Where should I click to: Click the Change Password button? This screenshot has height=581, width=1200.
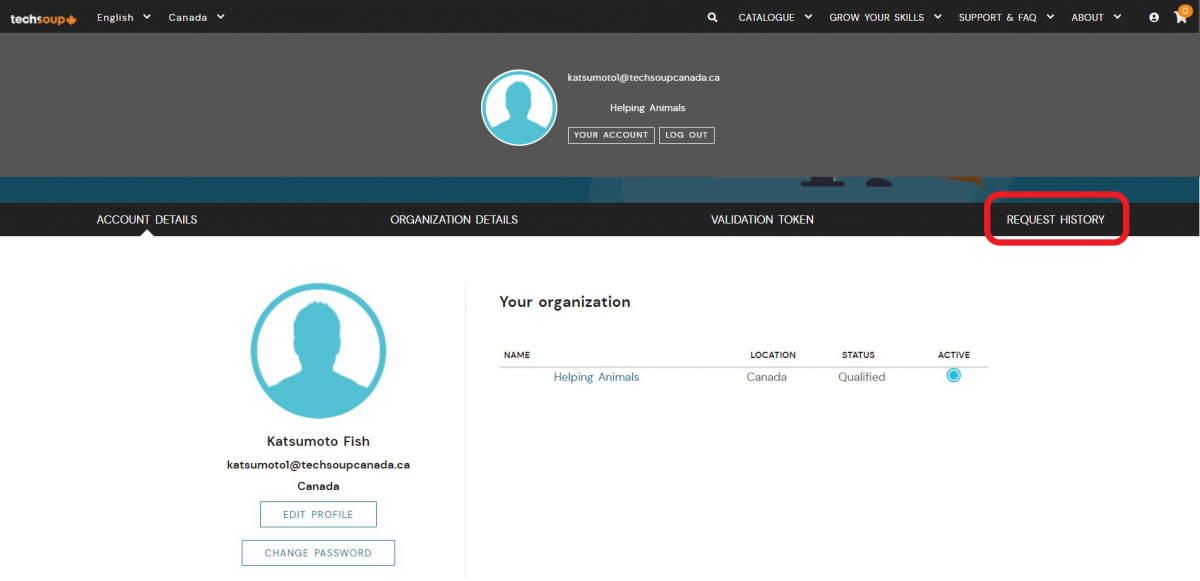[x=318, y=553]
